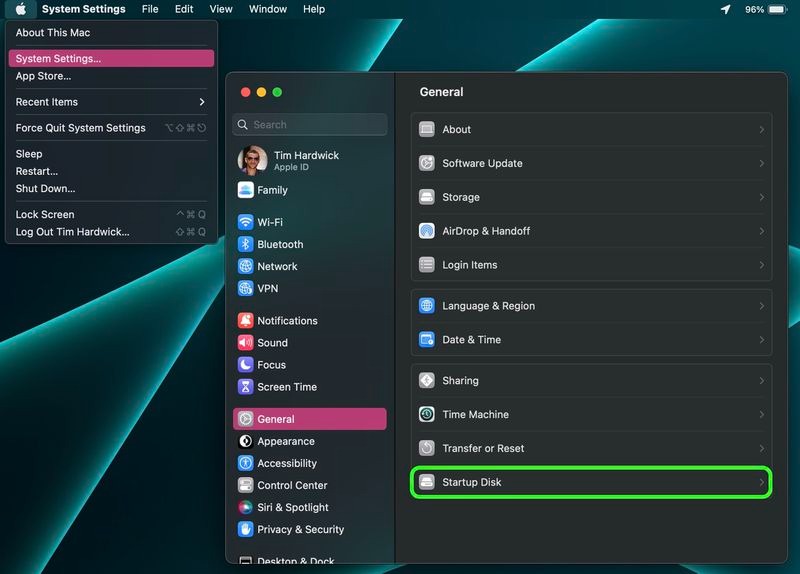The width and height of the screenshot is (800, 574).
Task: Choose Restart... from Apple menu
Action: (x=111, y=171)
